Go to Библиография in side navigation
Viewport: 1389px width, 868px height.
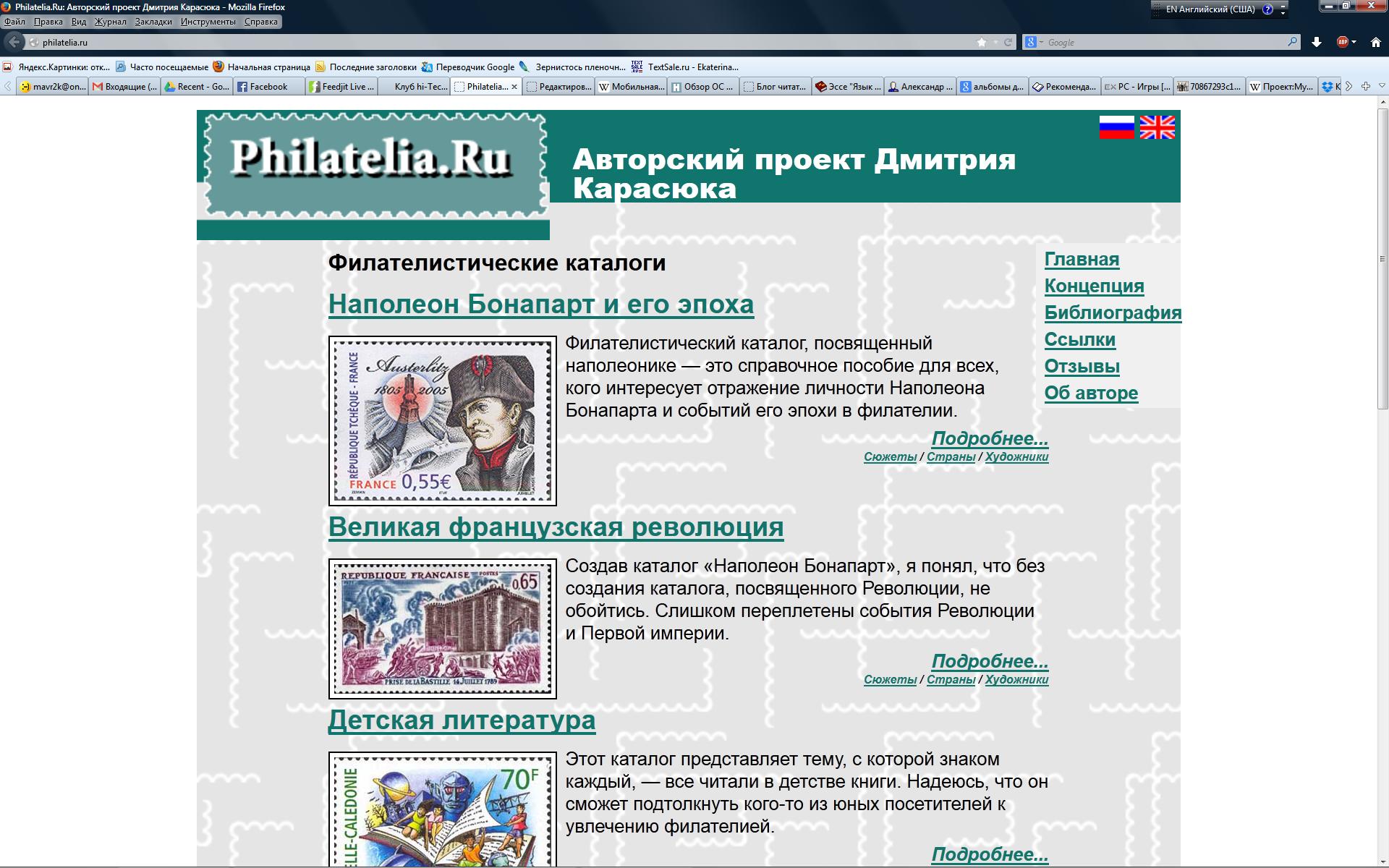click(1113, 312)
